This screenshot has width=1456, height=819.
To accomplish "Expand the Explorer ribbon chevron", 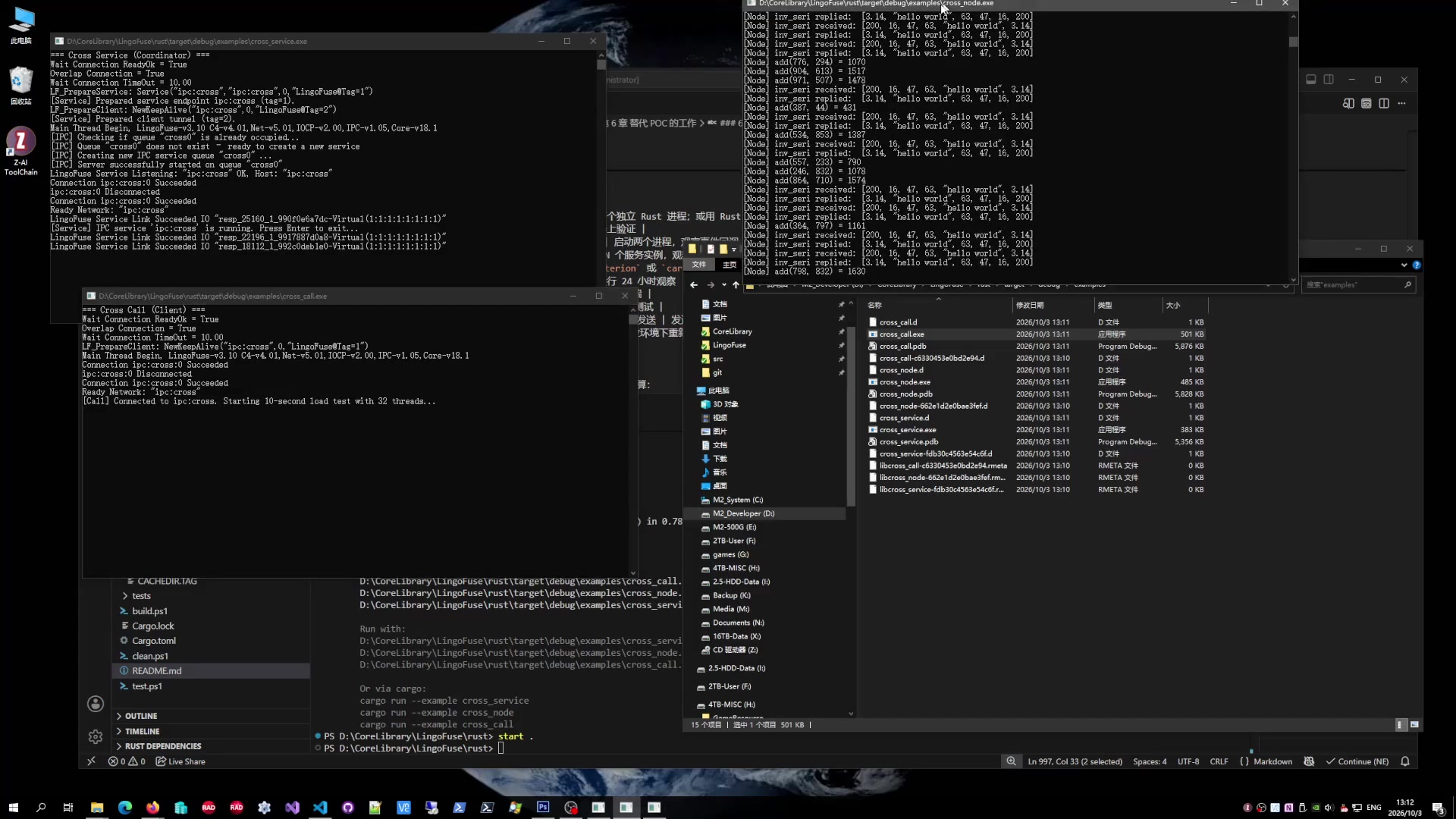I will coord(1404,265).
